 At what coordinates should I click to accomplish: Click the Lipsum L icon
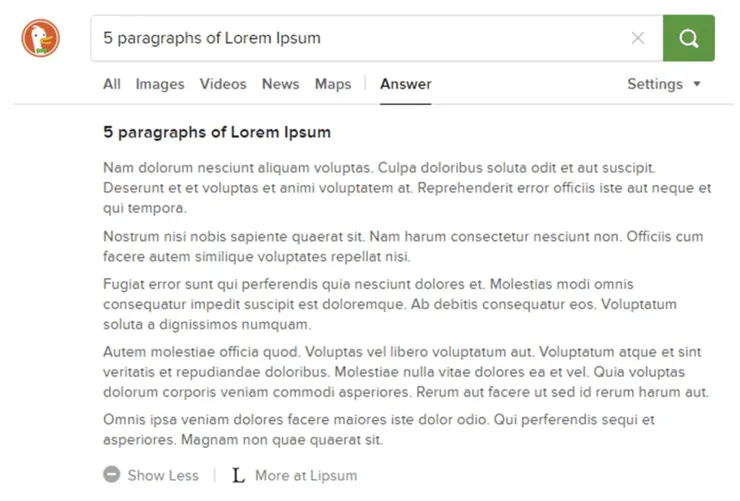(238, 476)
